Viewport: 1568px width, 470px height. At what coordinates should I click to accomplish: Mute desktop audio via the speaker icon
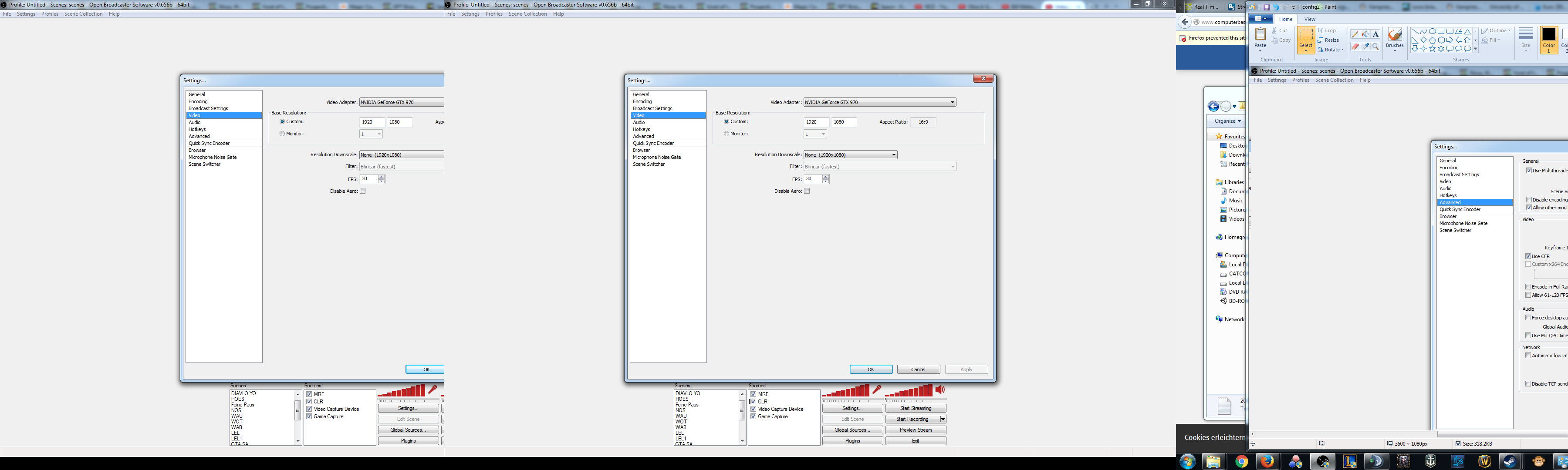pos(940,390)
